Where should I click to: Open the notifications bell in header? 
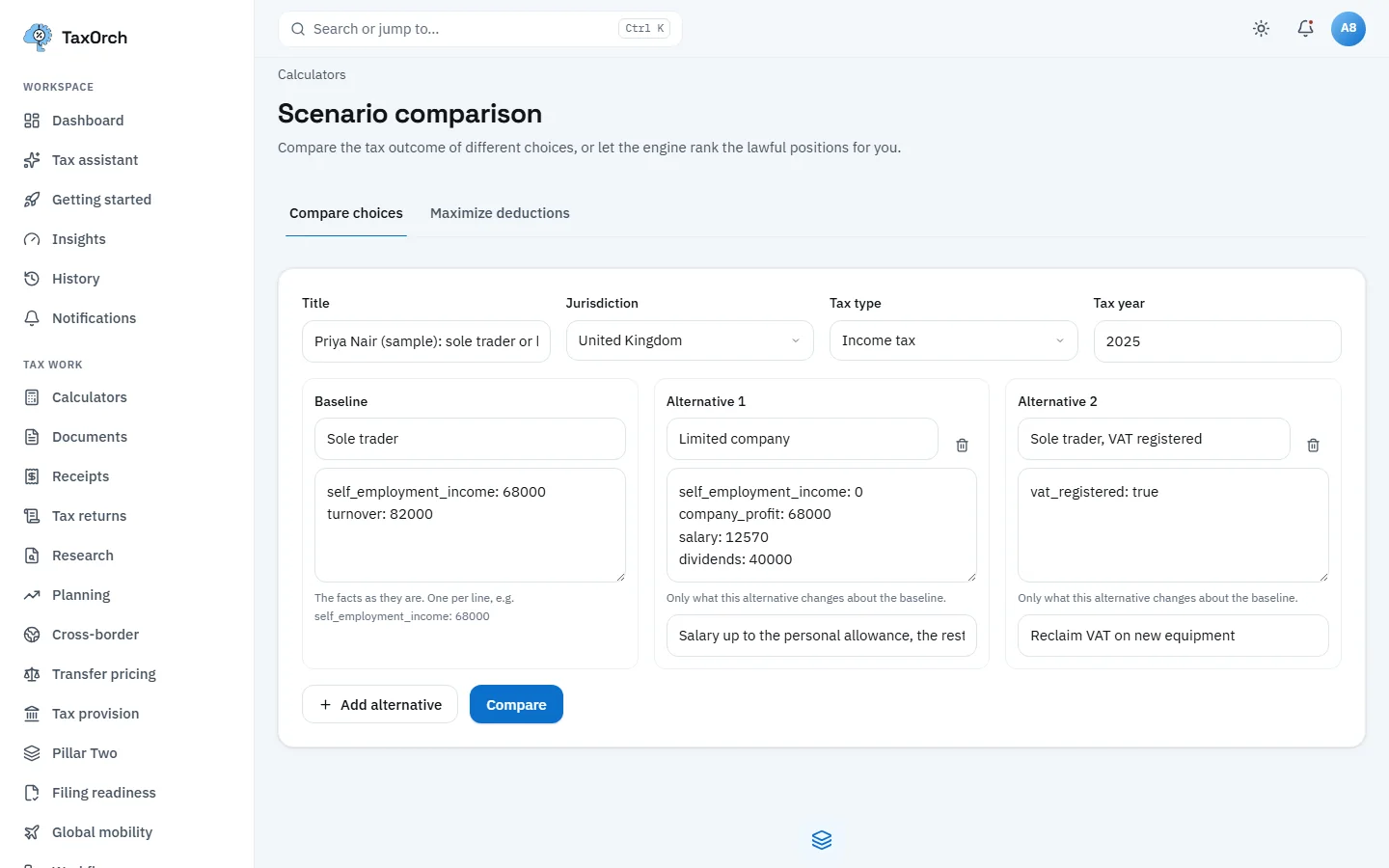point(1305,29)
